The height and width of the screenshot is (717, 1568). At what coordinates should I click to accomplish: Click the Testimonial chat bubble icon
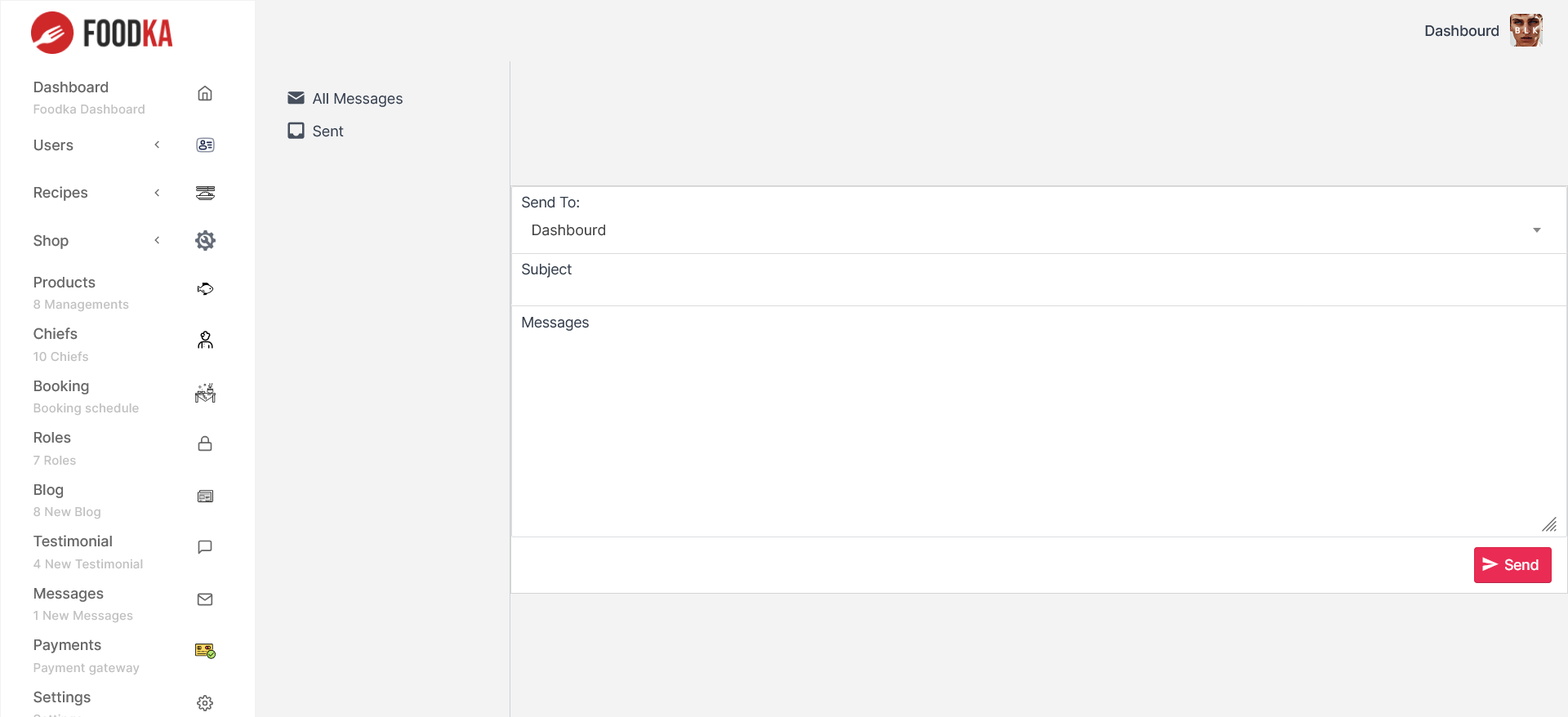click(205, 547)
